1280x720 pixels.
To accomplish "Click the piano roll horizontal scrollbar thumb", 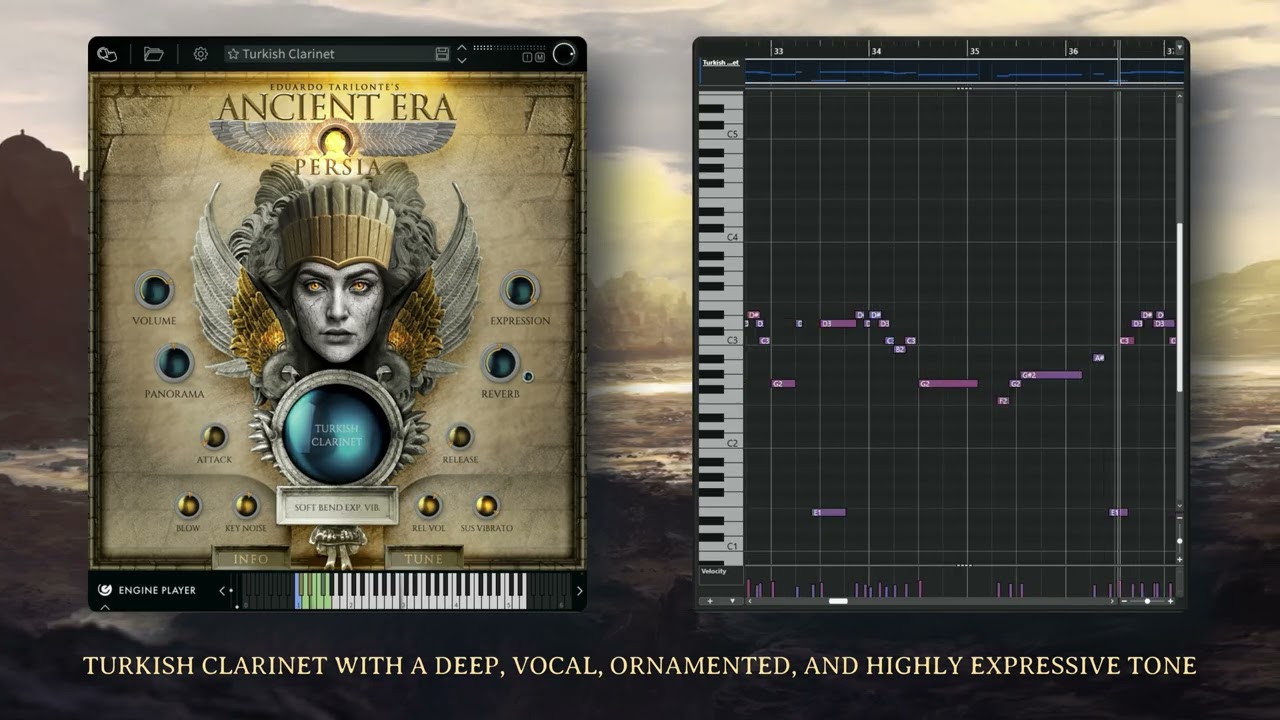I will 838,601.
